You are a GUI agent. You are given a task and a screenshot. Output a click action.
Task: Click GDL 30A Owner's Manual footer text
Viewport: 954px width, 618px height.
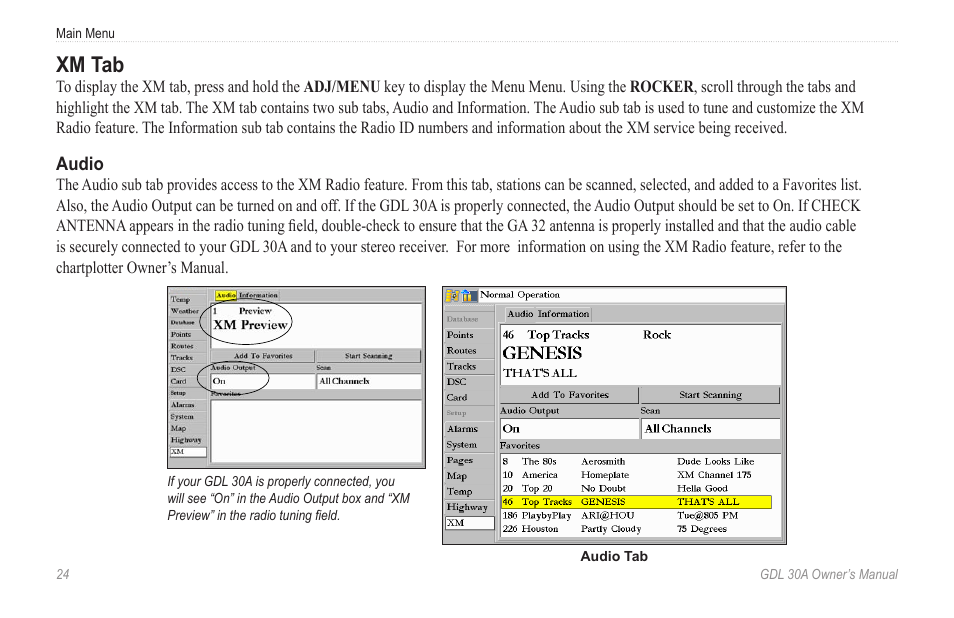(829, 574)
